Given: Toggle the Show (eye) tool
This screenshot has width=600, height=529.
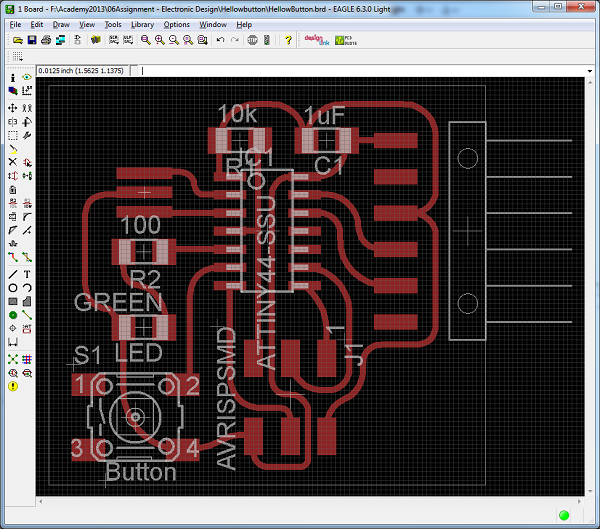Looking at the screenshot, I should (x=26, y=77).
